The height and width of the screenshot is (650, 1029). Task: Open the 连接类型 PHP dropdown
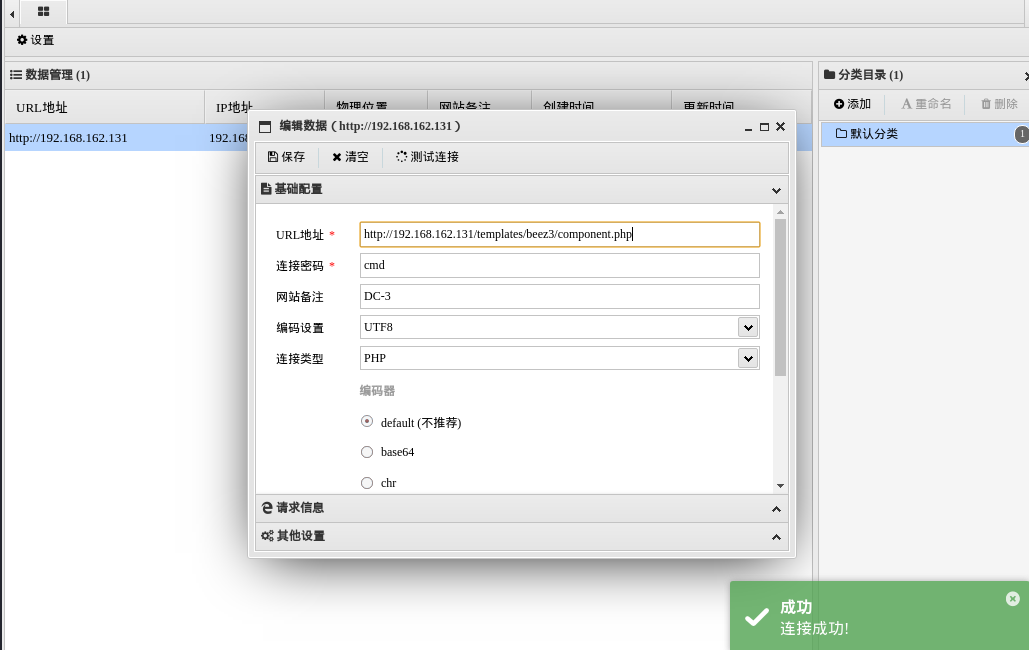click(x=560, y=358)
